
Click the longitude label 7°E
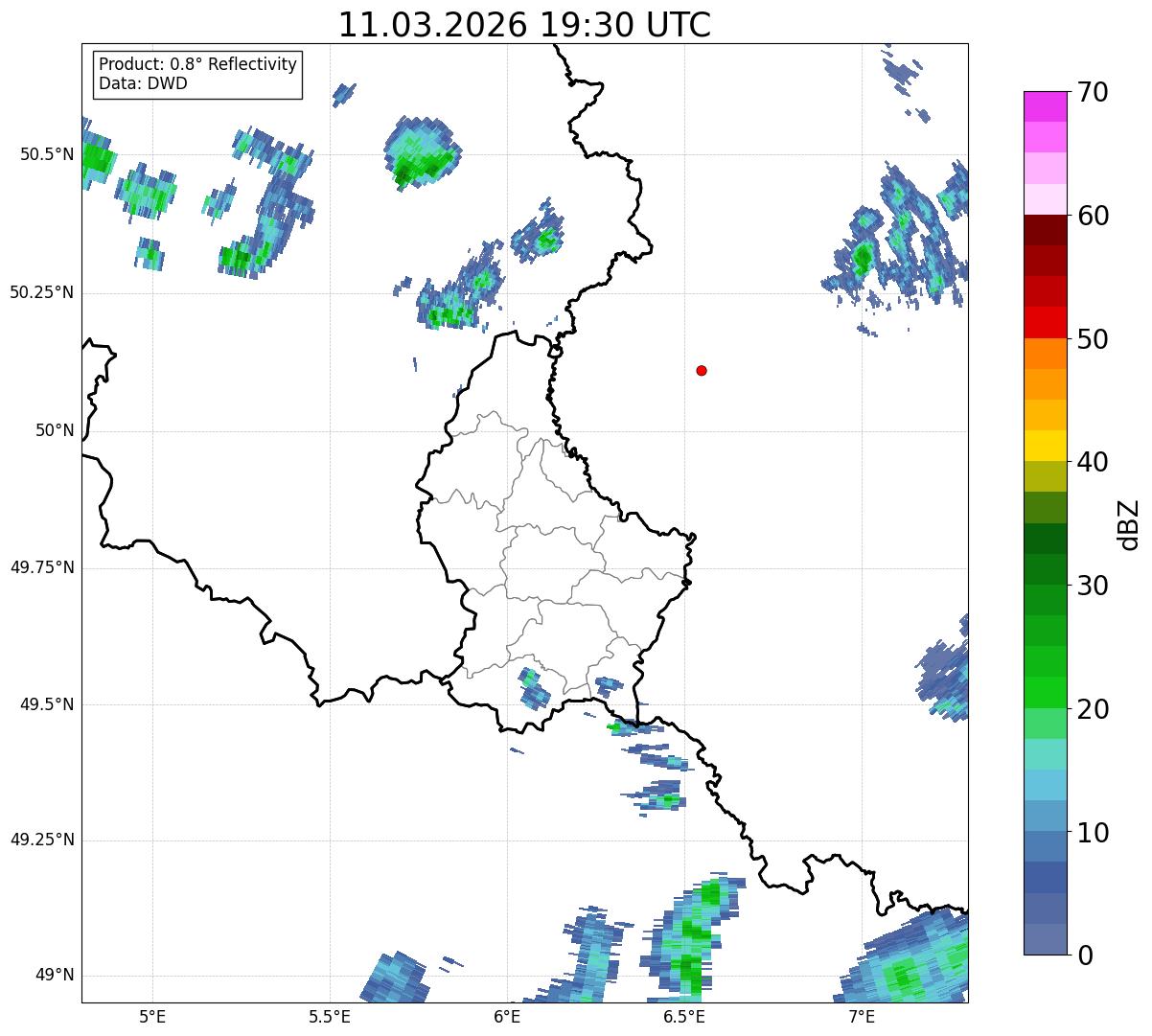(862, 1016)
